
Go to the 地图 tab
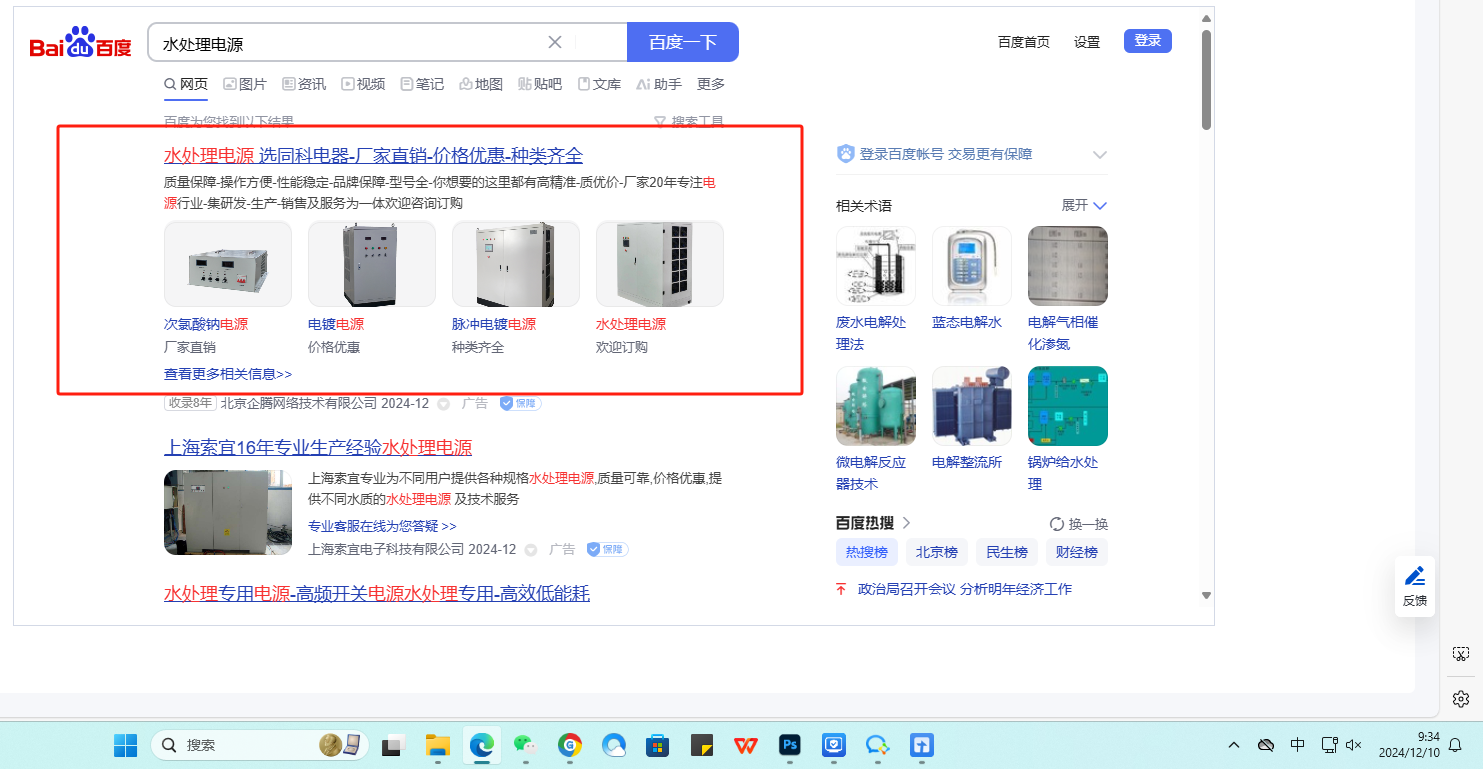tap(481, 84)
